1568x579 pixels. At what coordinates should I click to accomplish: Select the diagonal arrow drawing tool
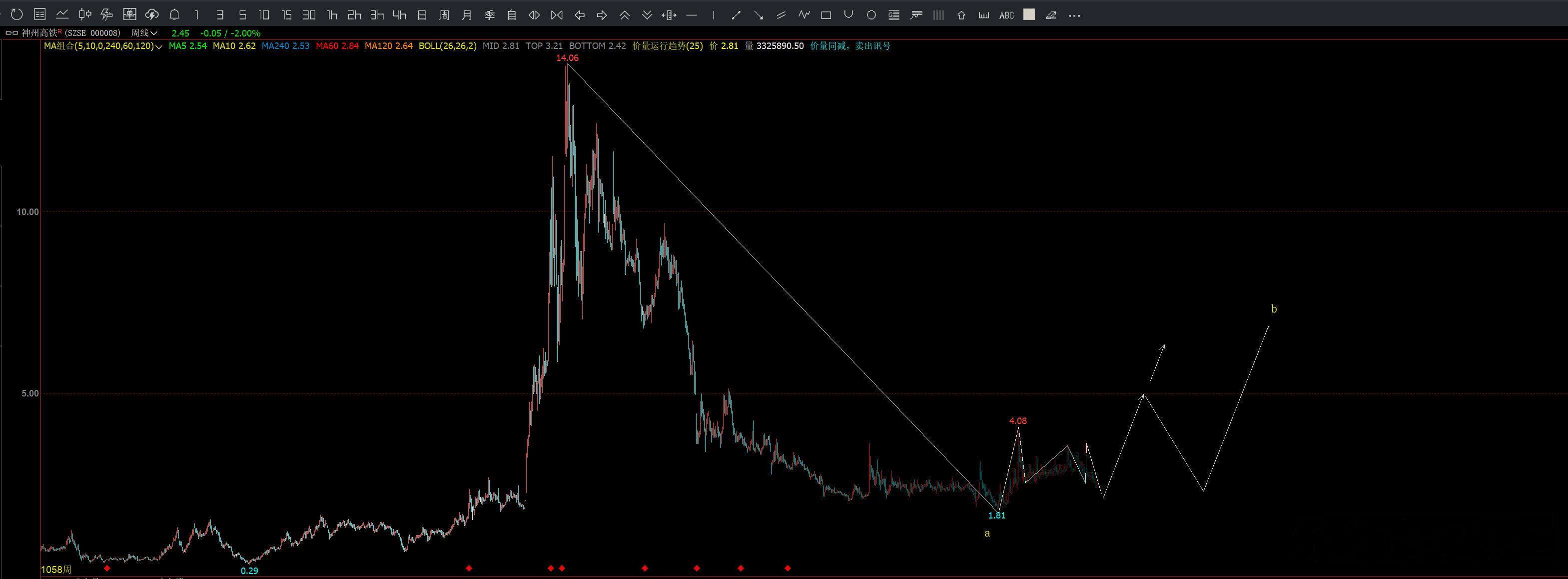[759, 15]
